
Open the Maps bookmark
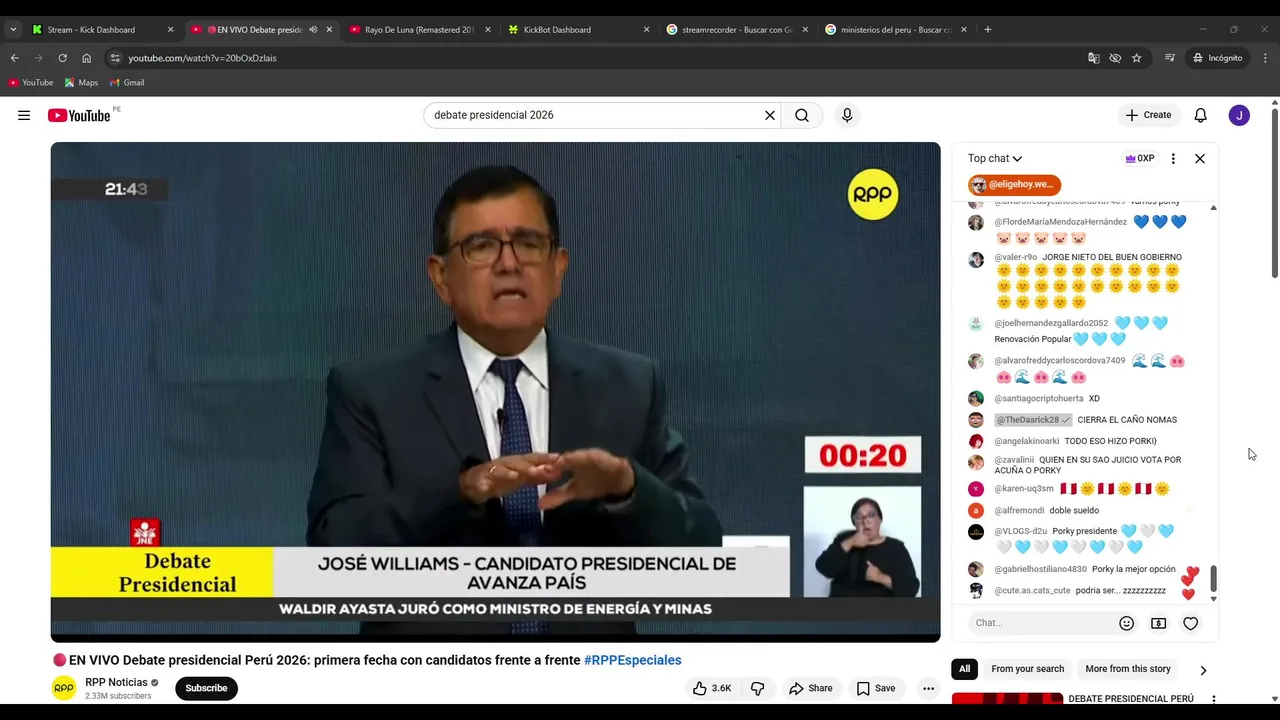point(81,83)
